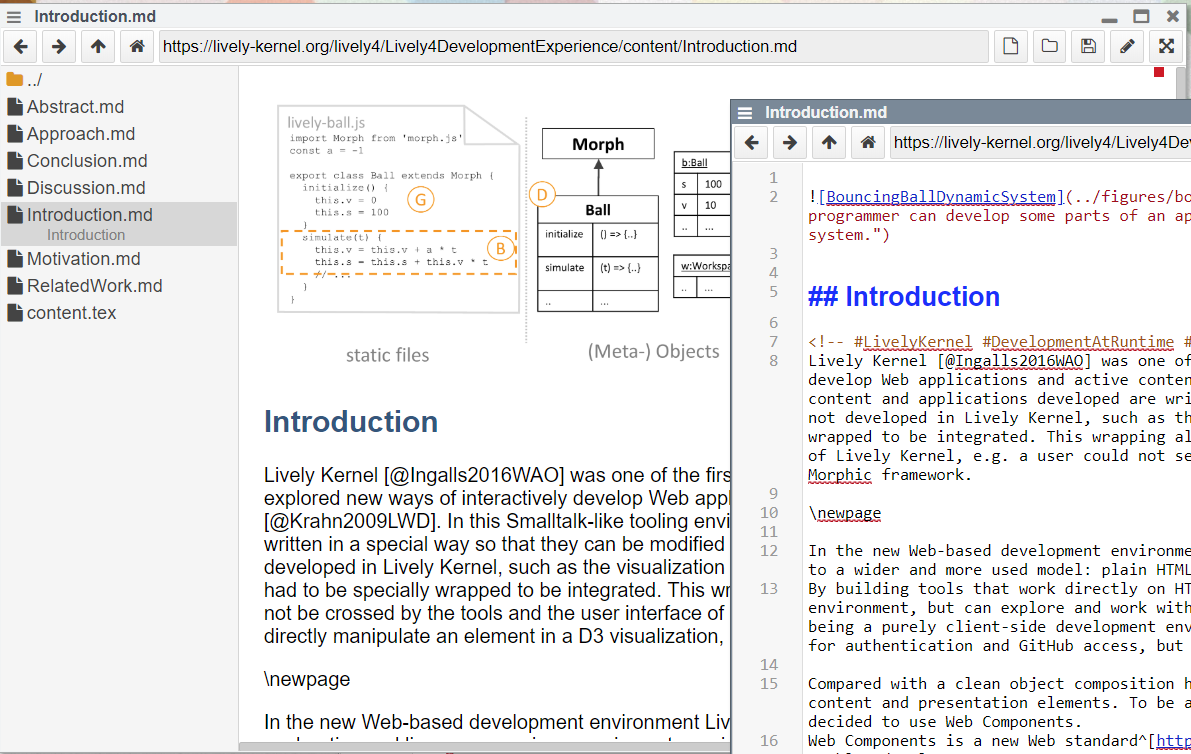Click the home icon in main toolbar

(x=137, y=46)
